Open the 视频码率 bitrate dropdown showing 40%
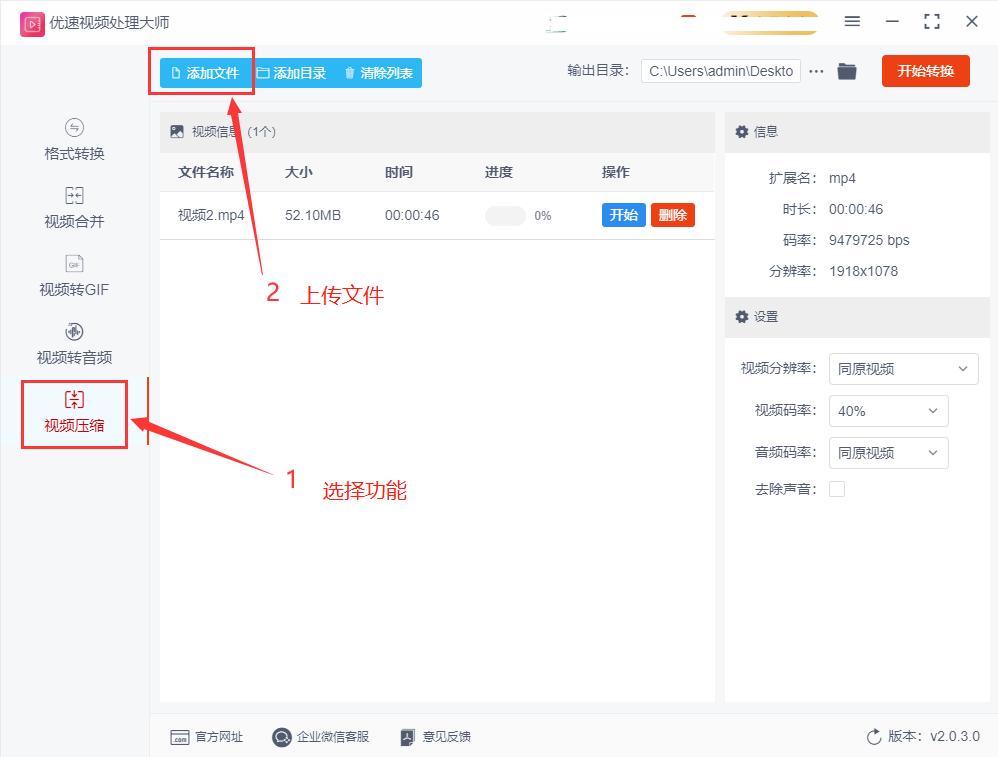This screenshot has height=757, width=998. (x=888, y=411)
